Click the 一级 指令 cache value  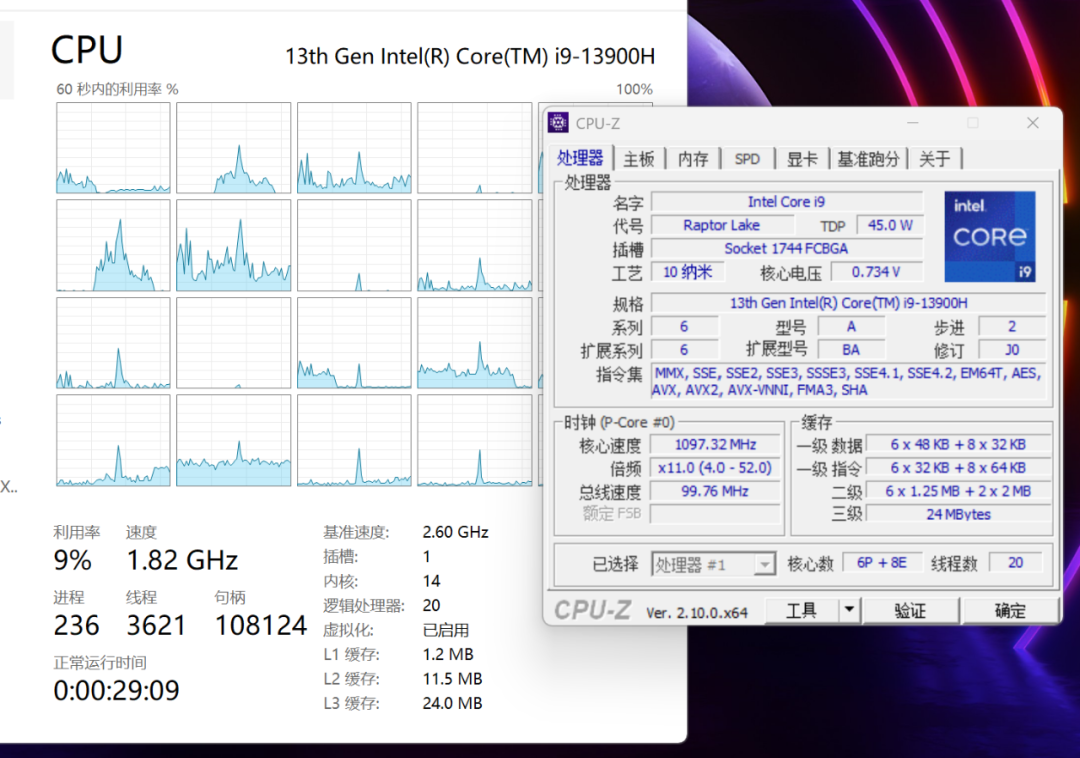point(958,468)
